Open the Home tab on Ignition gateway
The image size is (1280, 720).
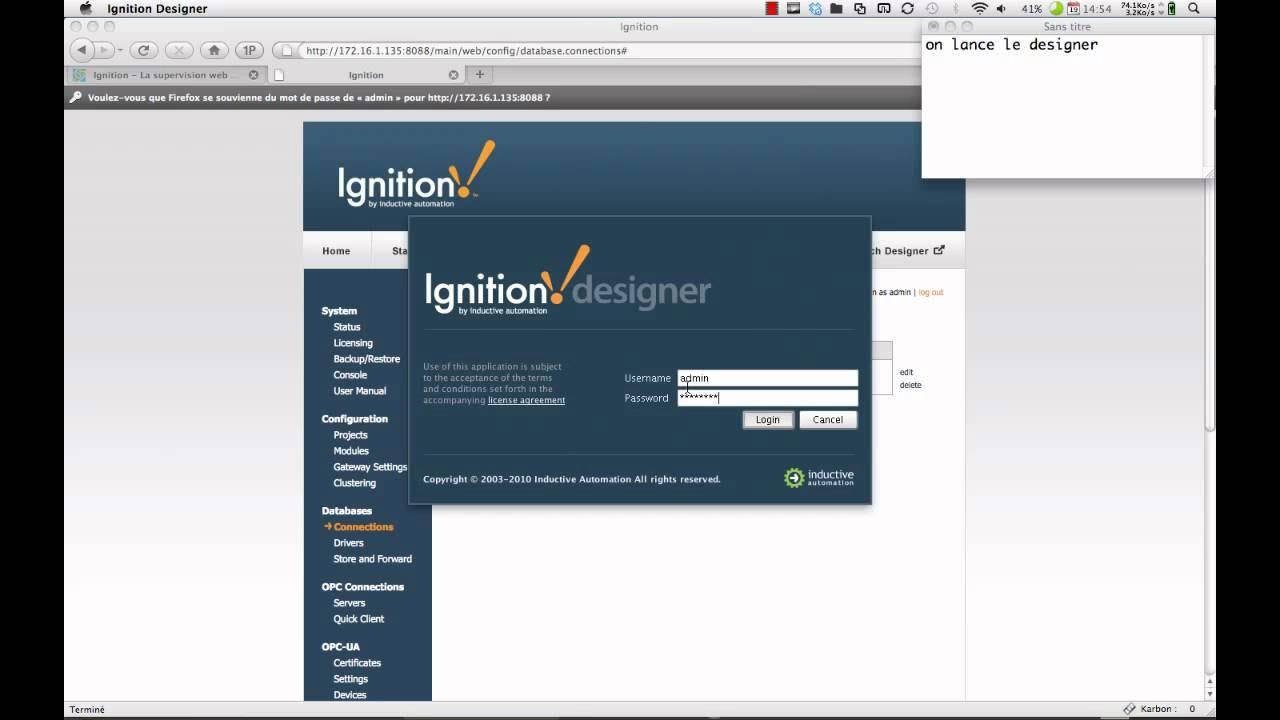[x=336, y=251]
